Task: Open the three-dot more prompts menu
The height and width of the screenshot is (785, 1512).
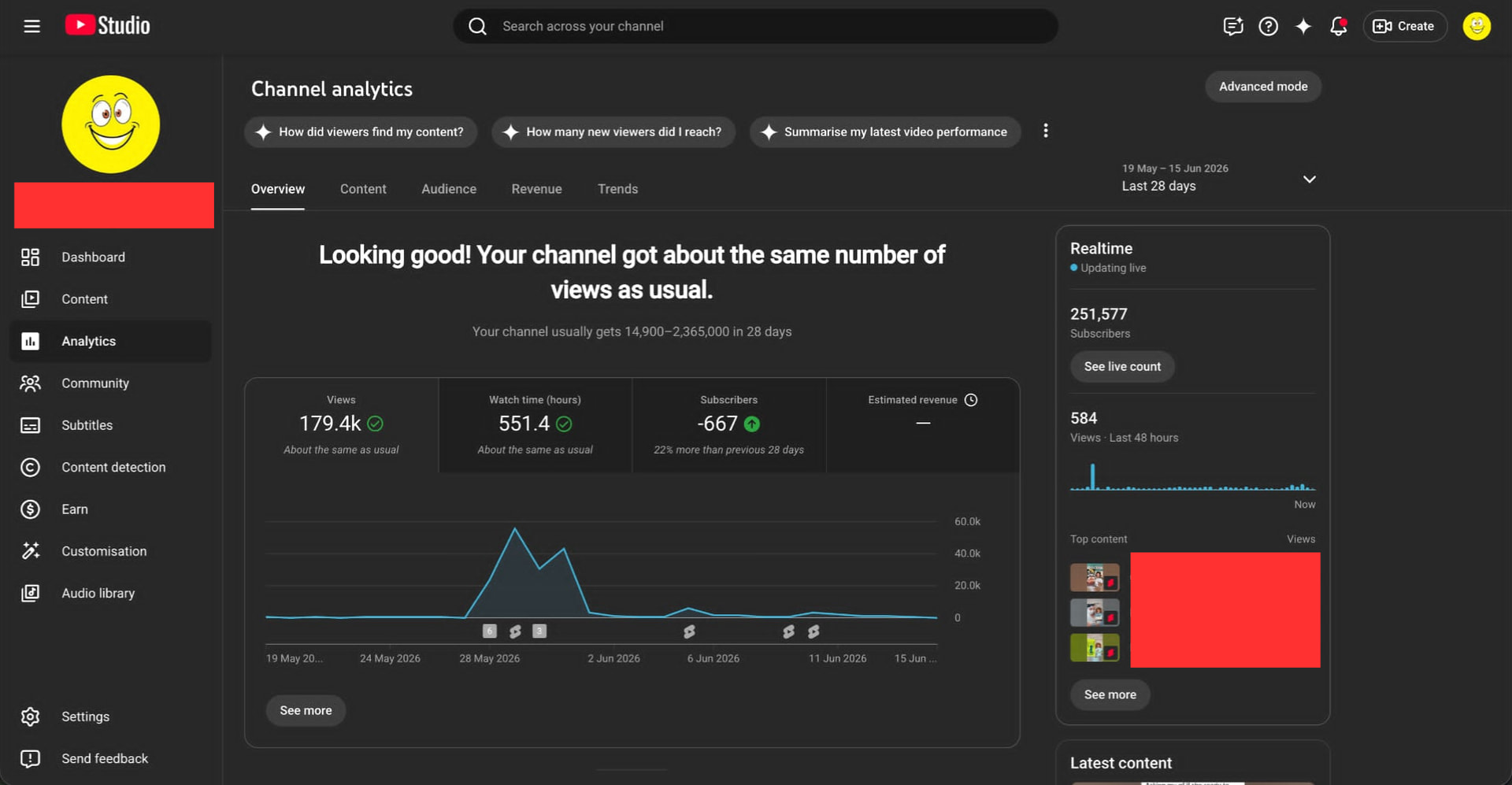Action: [x=1046, y=131]
